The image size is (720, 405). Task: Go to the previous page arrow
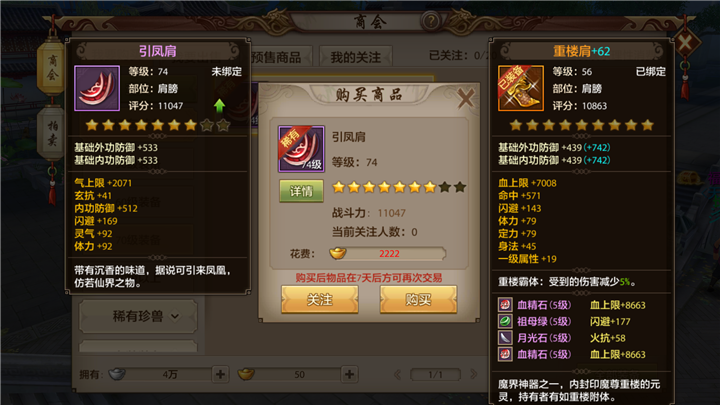[x=398, y=374]
